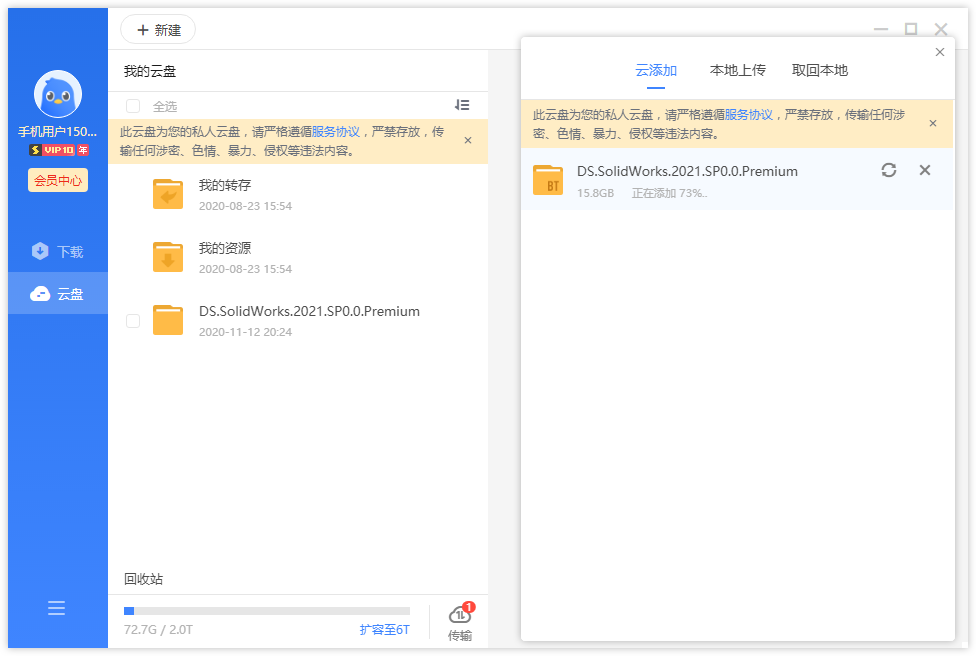Toggle the 全选 select-all checkbox
The width and height of the screenshot is (976, 656).
133,106
